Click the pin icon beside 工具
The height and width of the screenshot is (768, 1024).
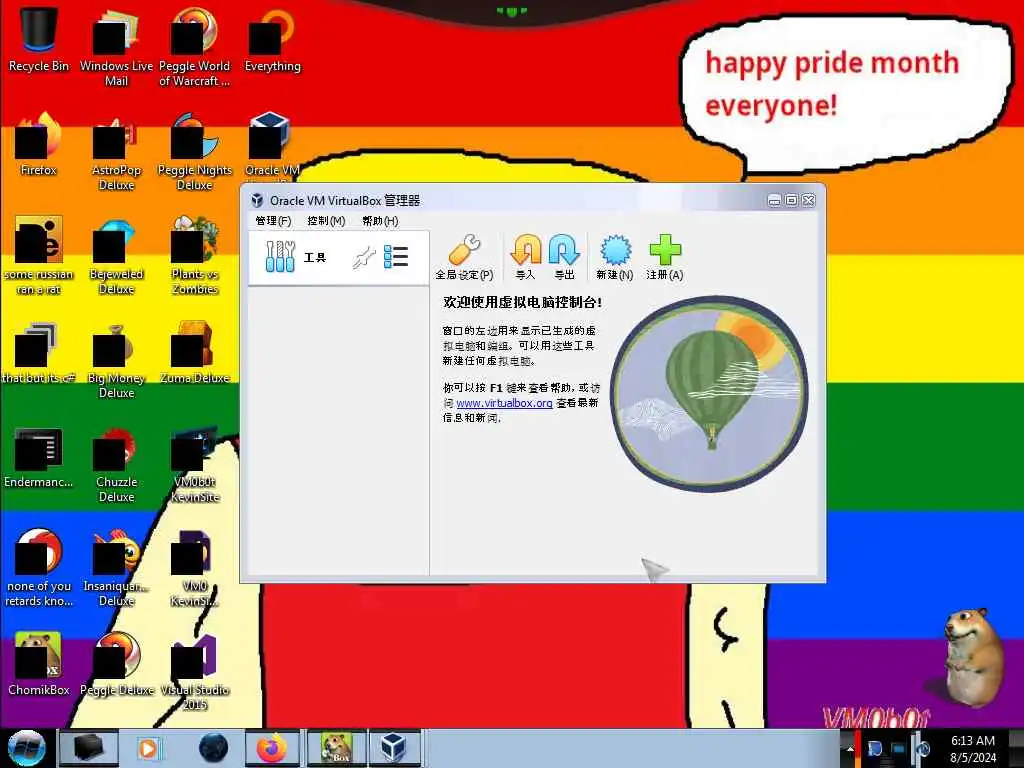pos(364,257)
